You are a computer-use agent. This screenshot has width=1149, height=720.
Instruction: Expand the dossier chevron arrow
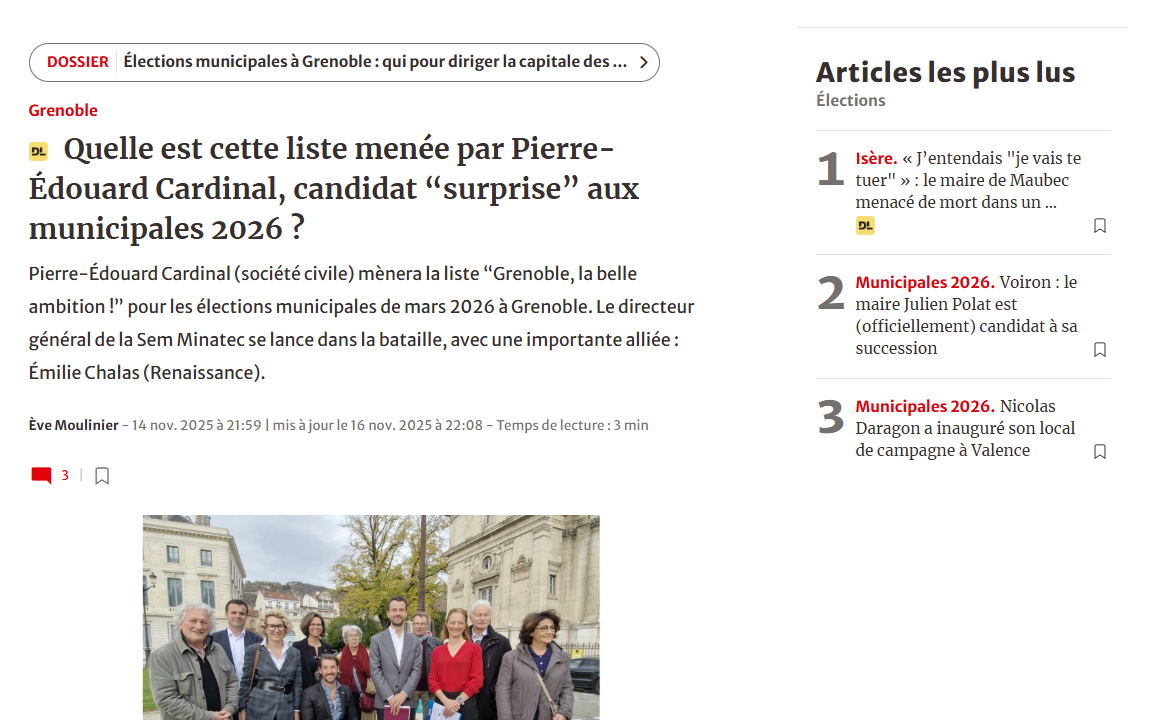click(x=643, y=62)
